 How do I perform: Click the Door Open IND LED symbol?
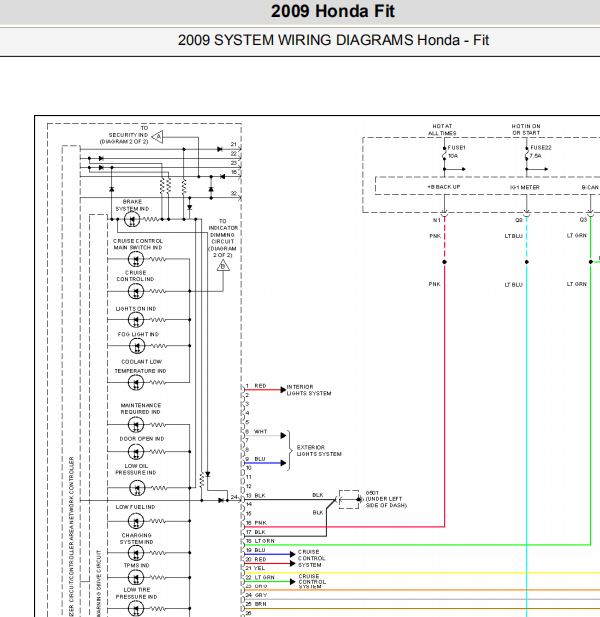(x=136, y=452)
